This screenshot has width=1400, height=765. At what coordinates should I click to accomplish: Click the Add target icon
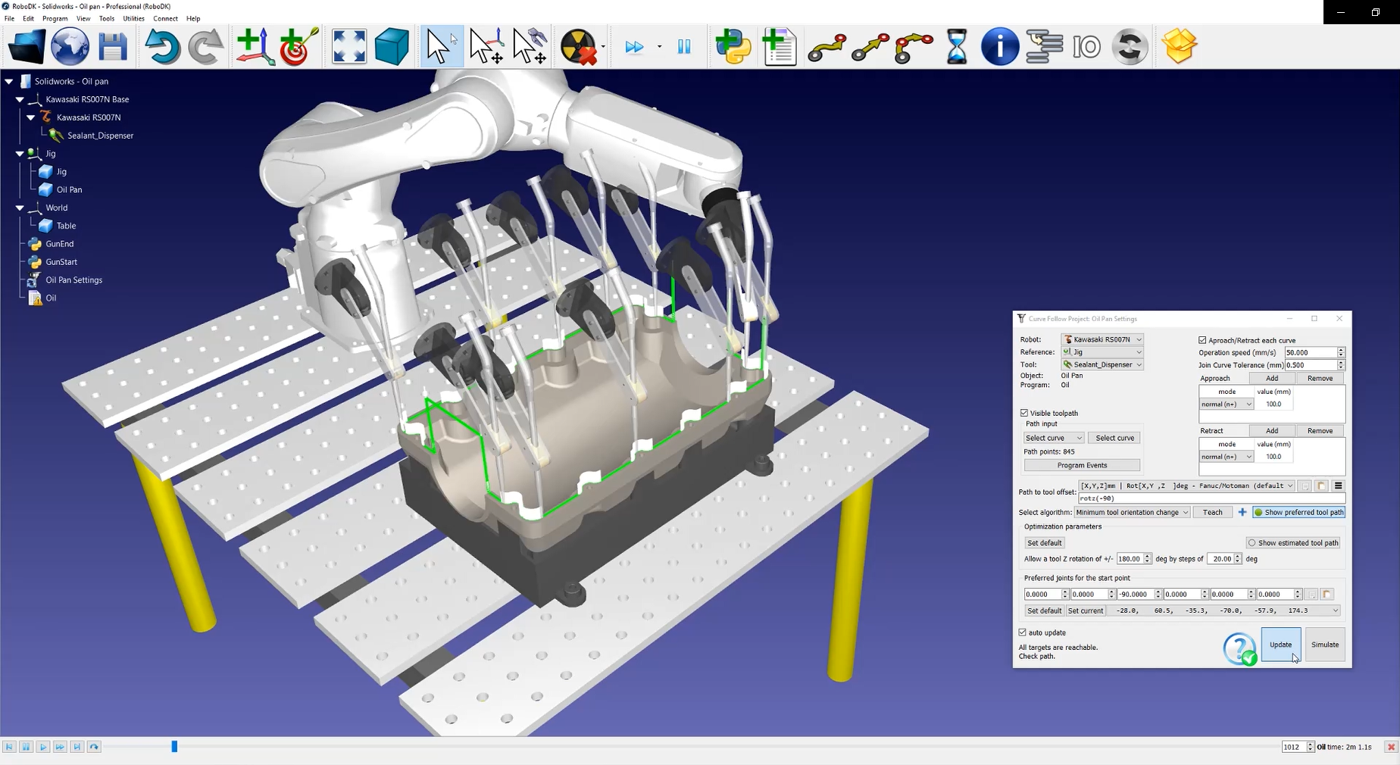point(298,47)
